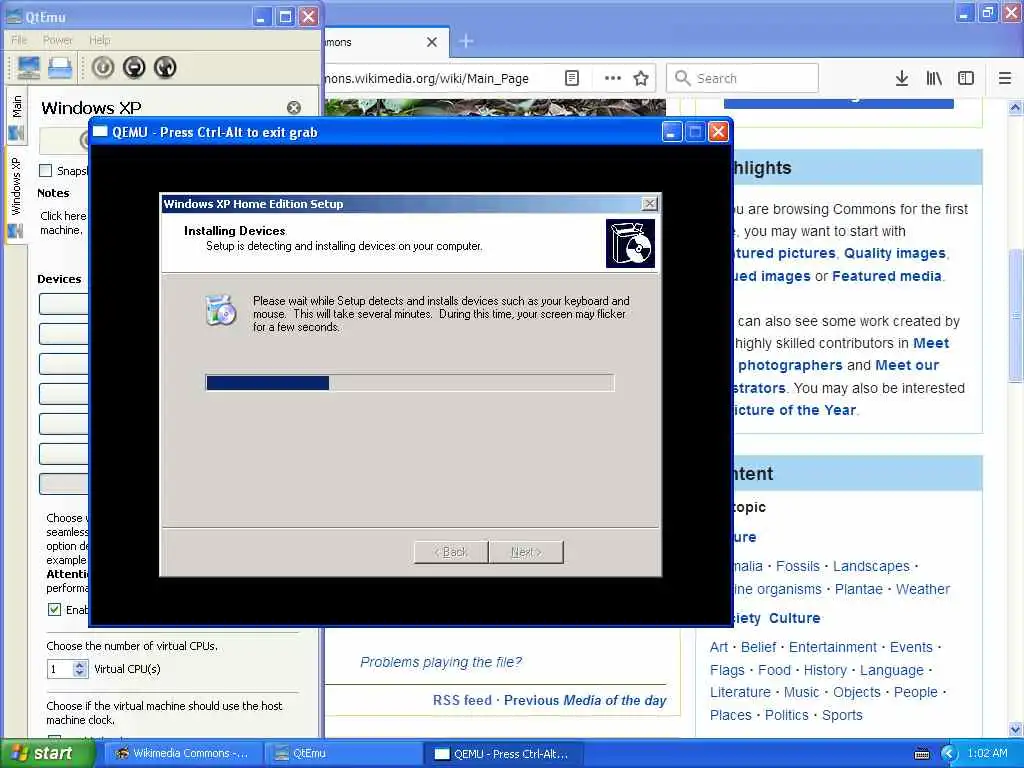Open the Power menu in QtEmu
Image resolution: width=1024 pixels, height=768 pixels.
pyautogui.click(x=57, y=40)
